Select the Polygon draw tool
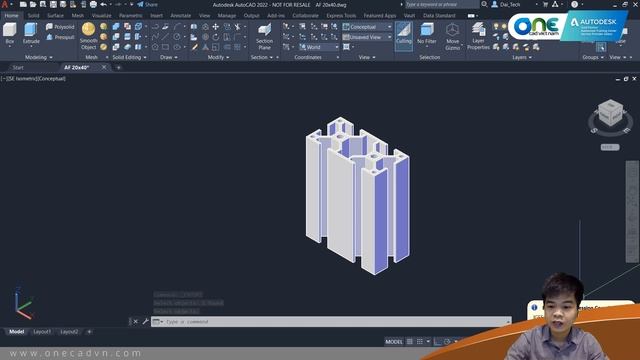 click(x=155, y=47)
